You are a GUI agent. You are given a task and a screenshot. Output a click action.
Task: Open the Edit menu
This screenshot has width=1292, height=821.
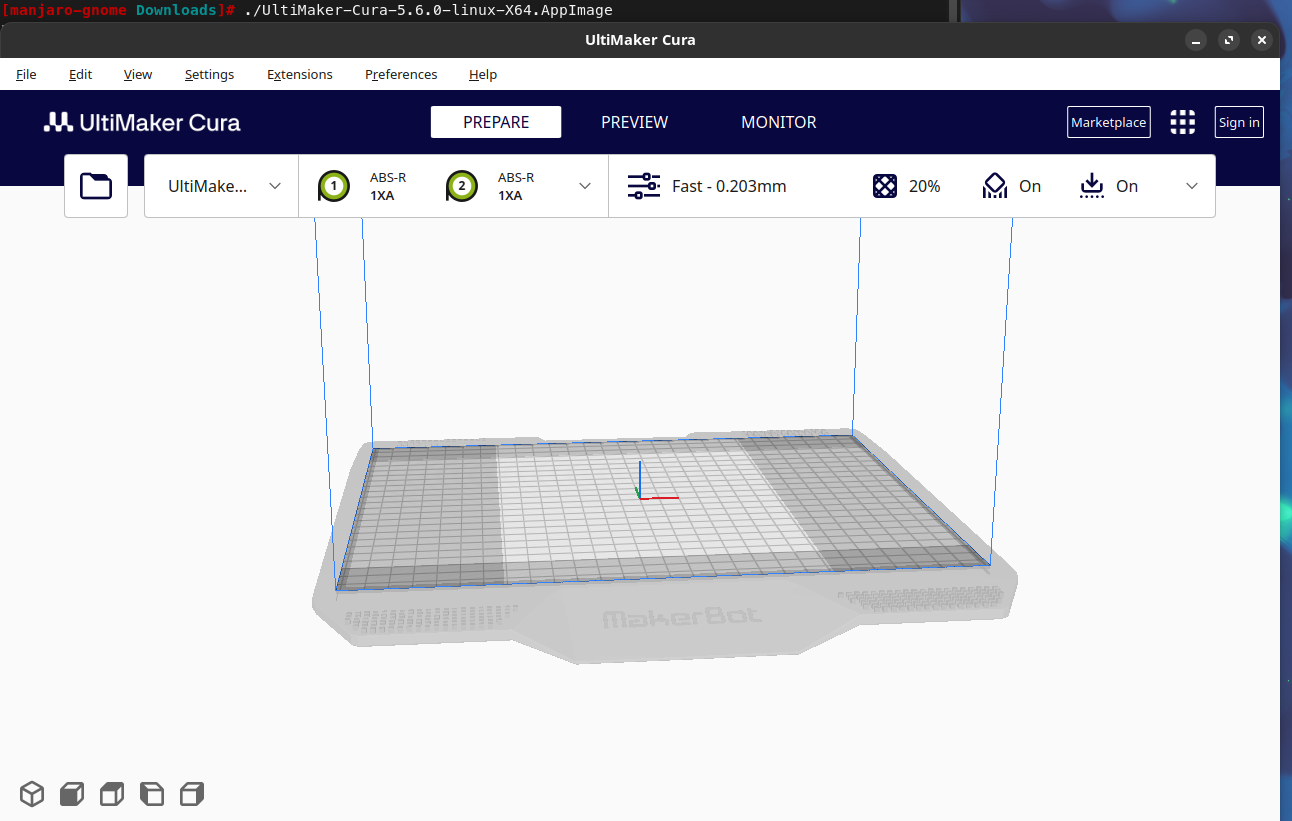click(80, 74)
